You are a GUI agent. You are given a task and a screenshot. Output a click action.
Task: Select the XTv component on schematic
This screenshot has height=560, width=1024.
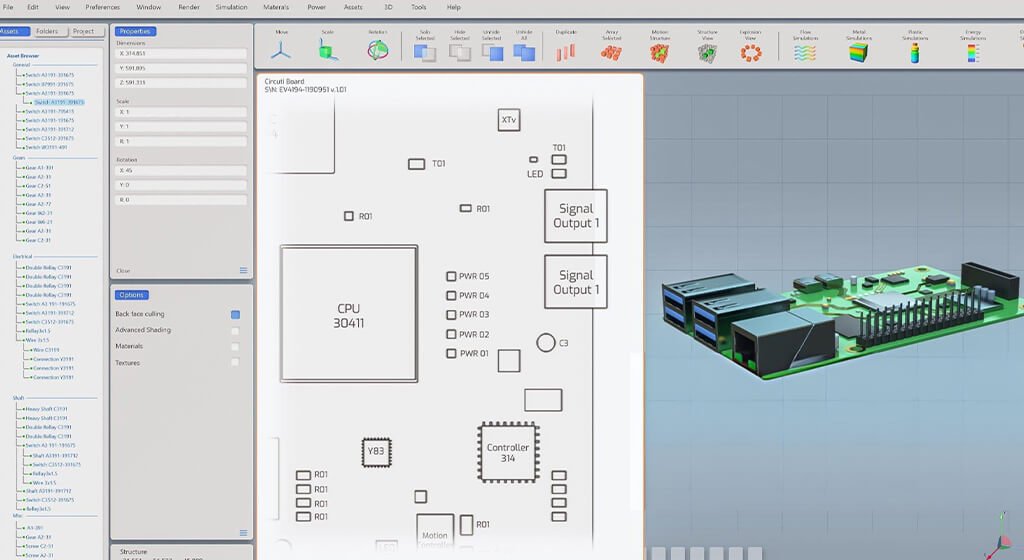[509, 119]
